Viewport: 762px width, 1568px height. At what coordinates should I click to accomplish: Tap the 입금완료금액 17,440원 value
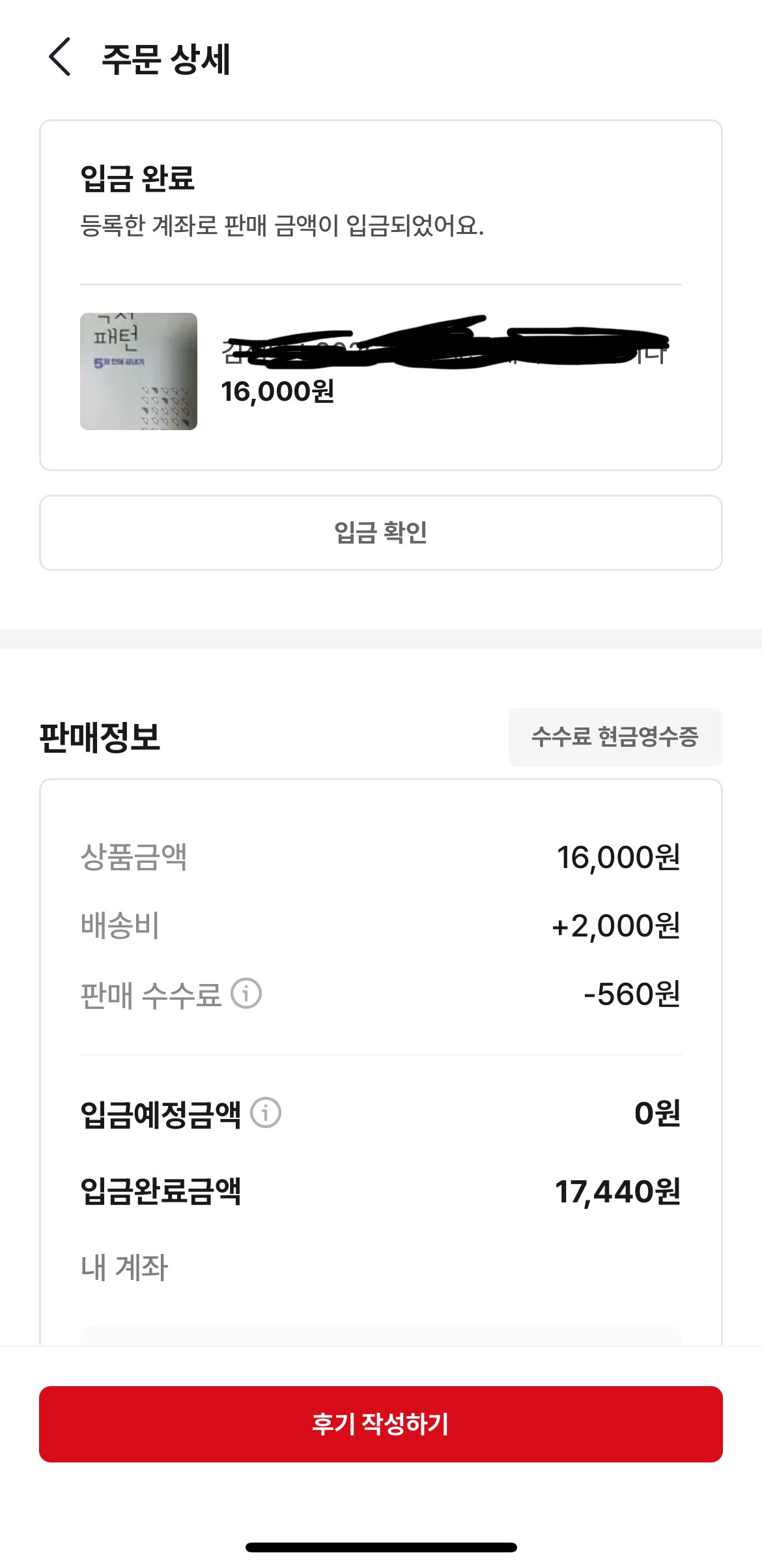(617, 1191)
